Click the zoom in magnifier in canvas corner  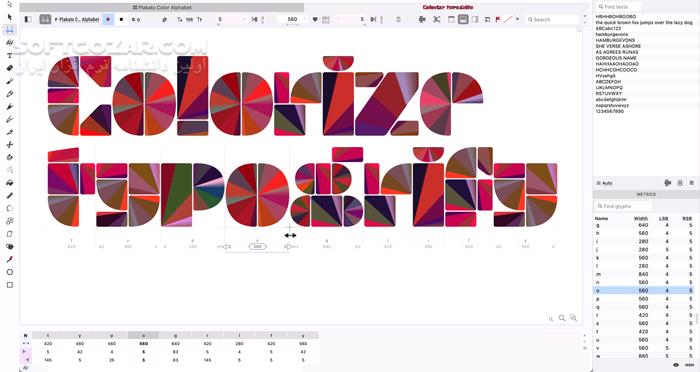[562, 318]
